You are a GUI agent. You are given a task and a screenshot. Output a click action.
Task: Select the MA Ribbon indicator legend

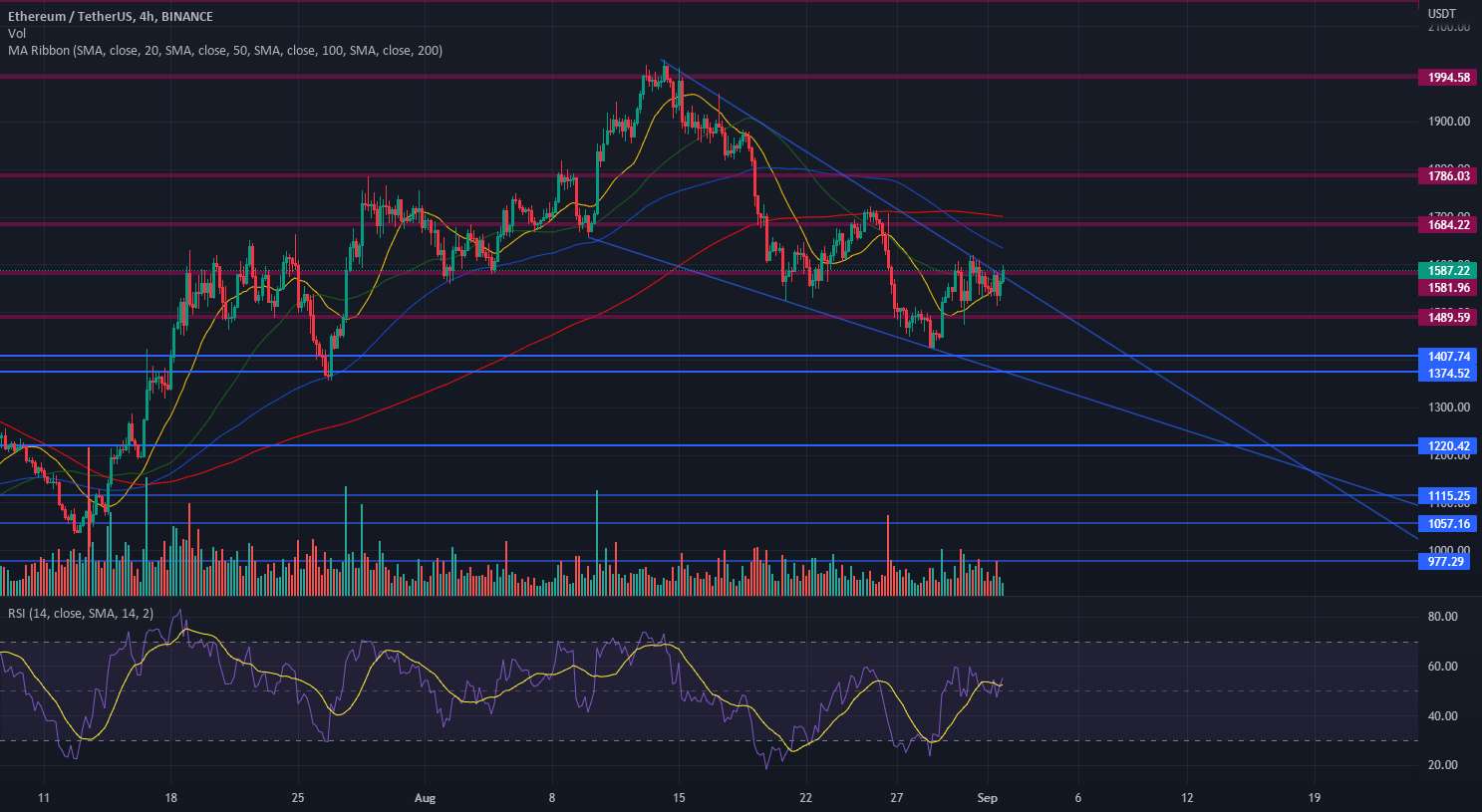(224, 51)
